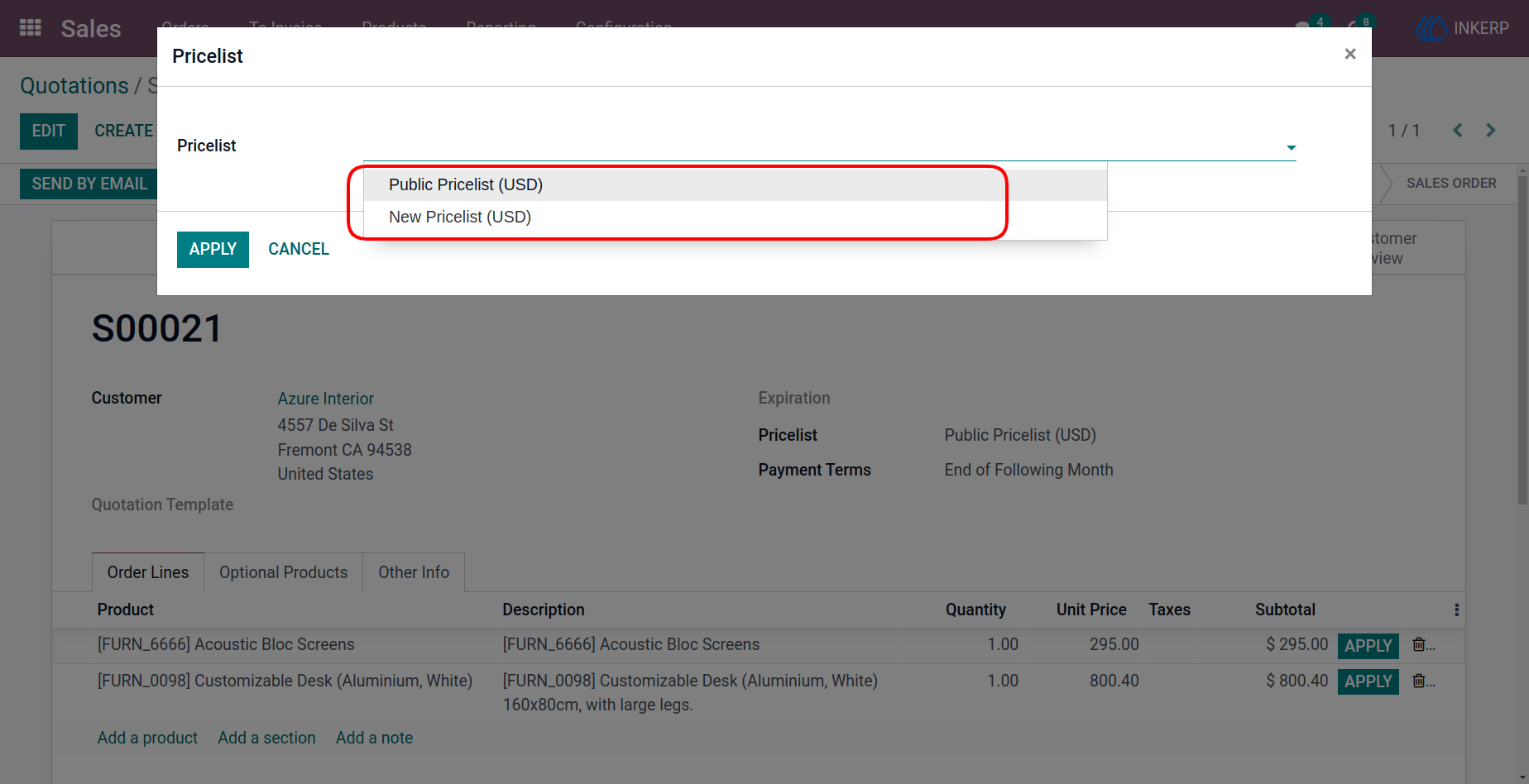Open the Quotations breadcrumb link
Image resolution: width=1529 pixels, height=784 pixels.
click(74, 85)
